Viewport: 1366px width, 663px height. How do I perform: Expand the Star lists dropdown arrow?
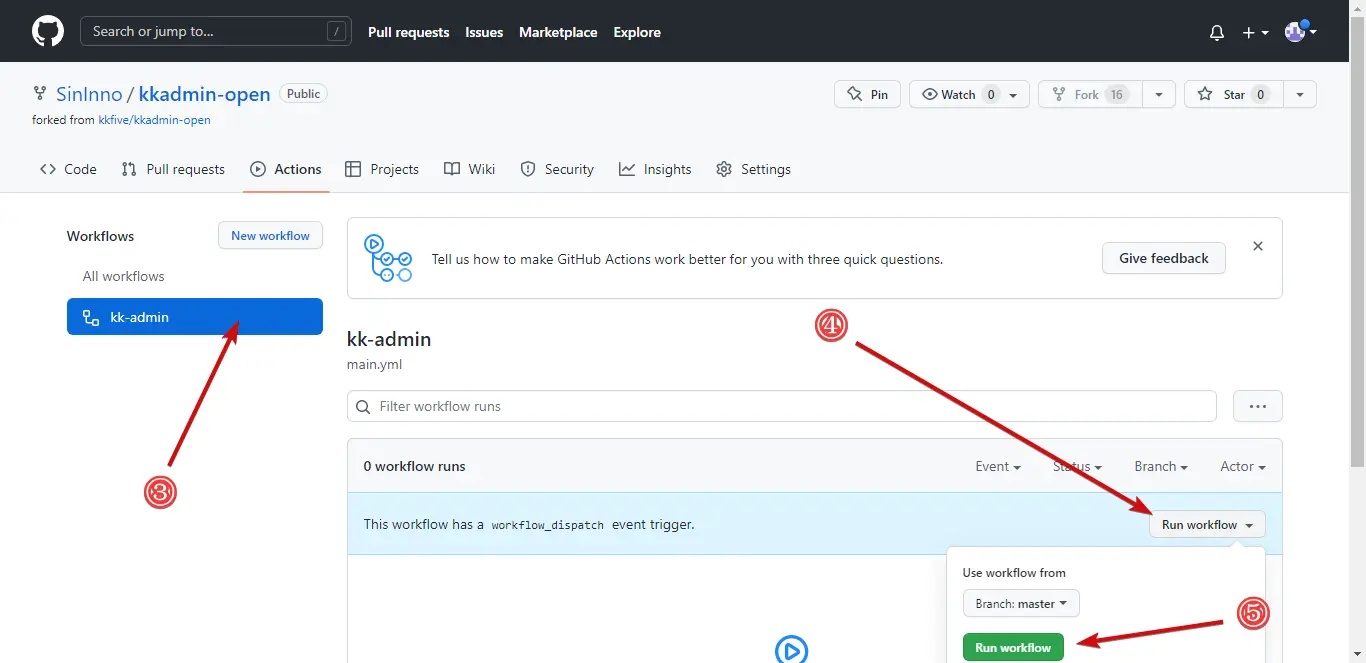tap(1300, 94)
